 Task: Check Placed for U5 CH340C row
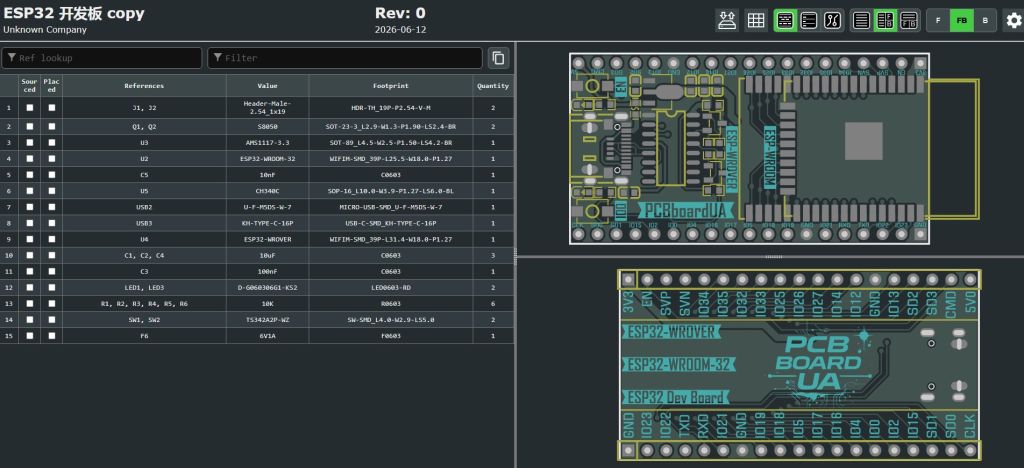click(x=52, y=191)
